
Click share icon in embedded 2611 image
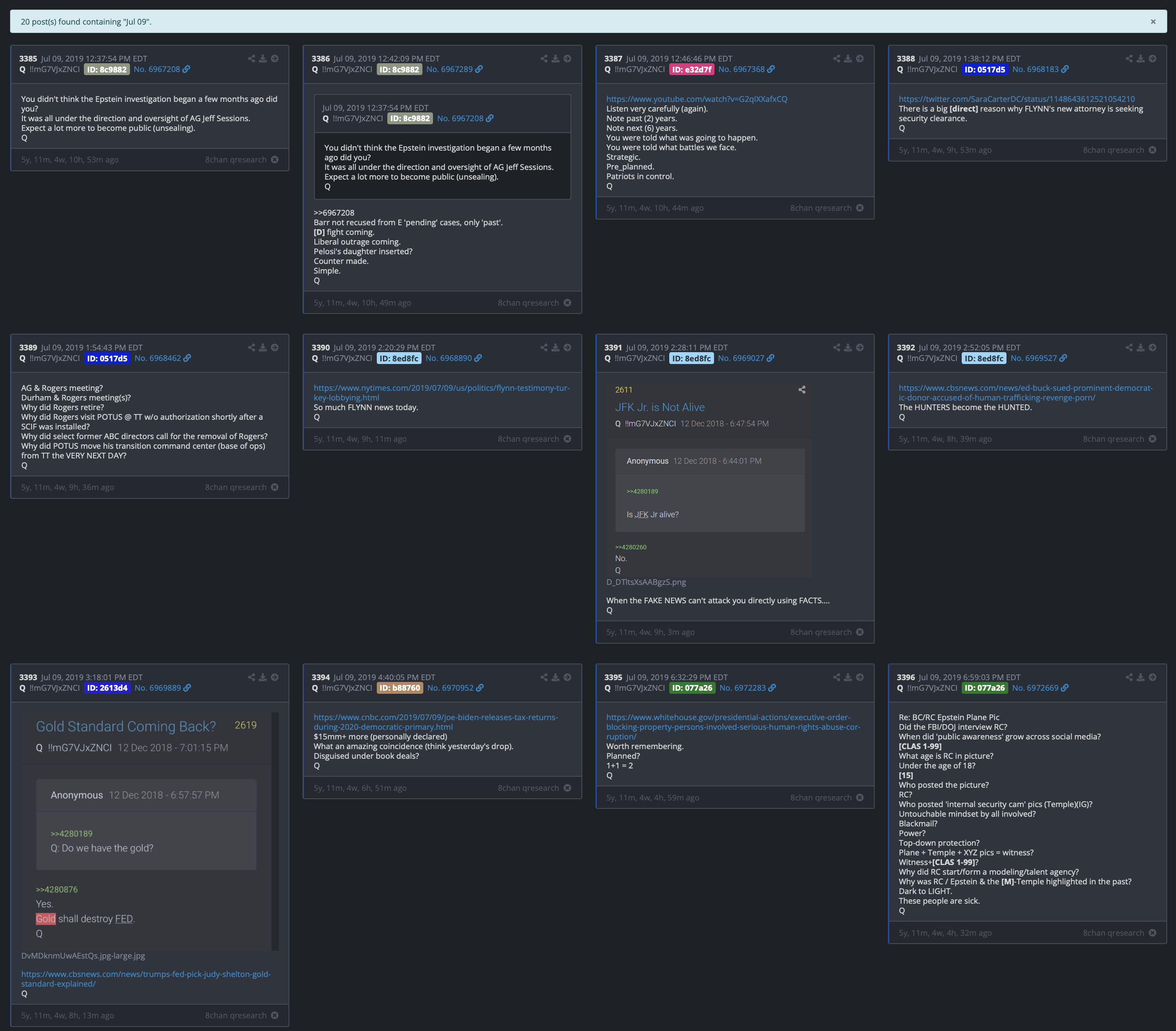coord(802,389)
